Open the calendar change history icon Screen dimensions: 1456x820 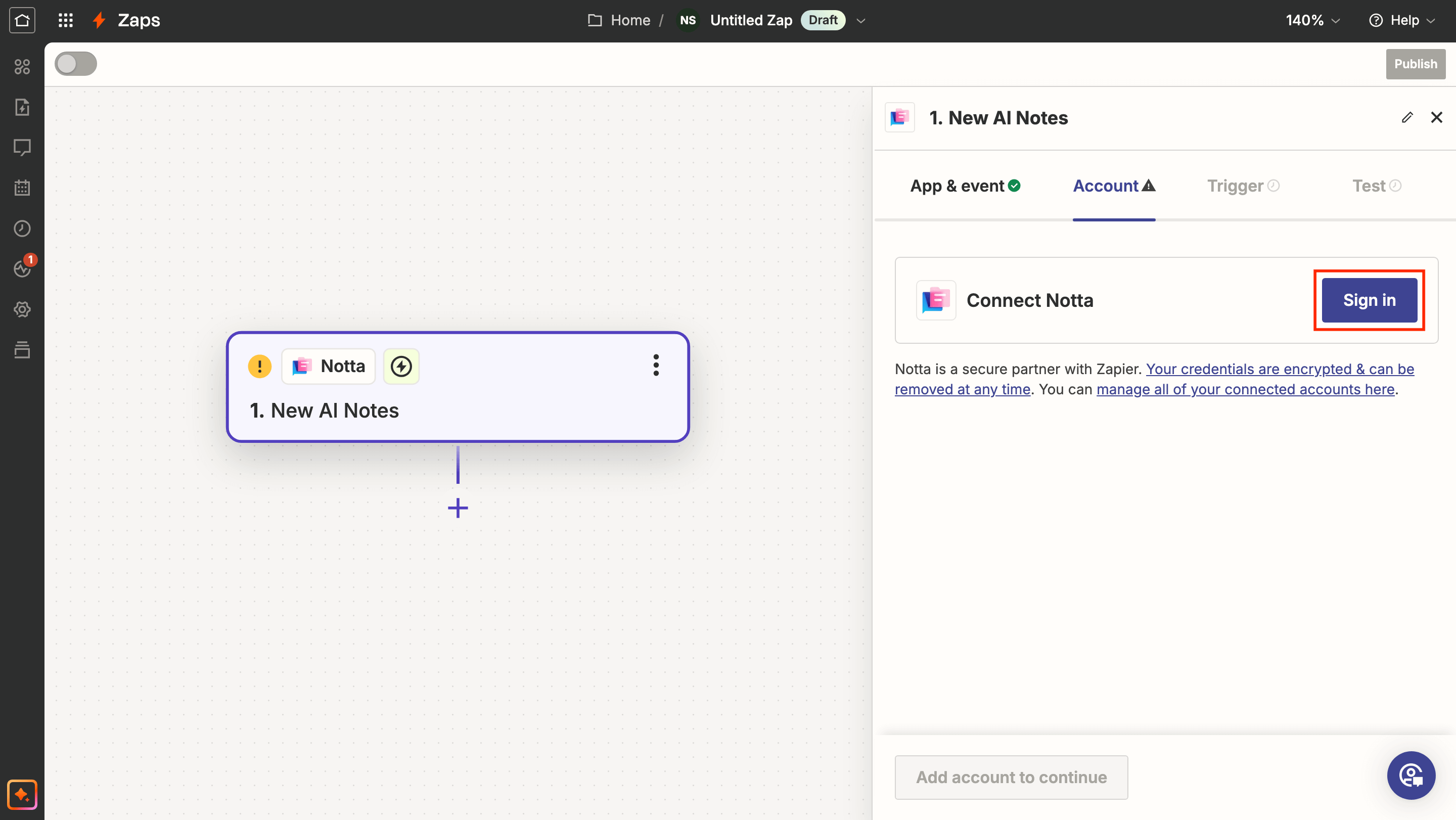point(22,188)
